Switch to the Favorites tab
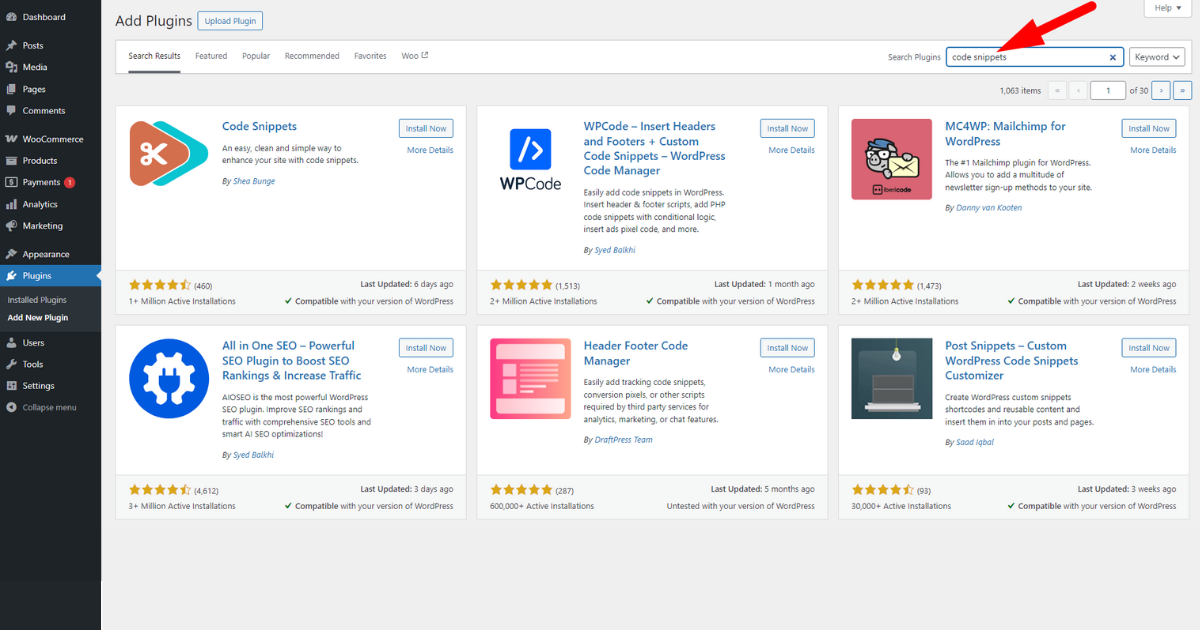The width and height of the screenshot is (1200, 630). point(370,56)
